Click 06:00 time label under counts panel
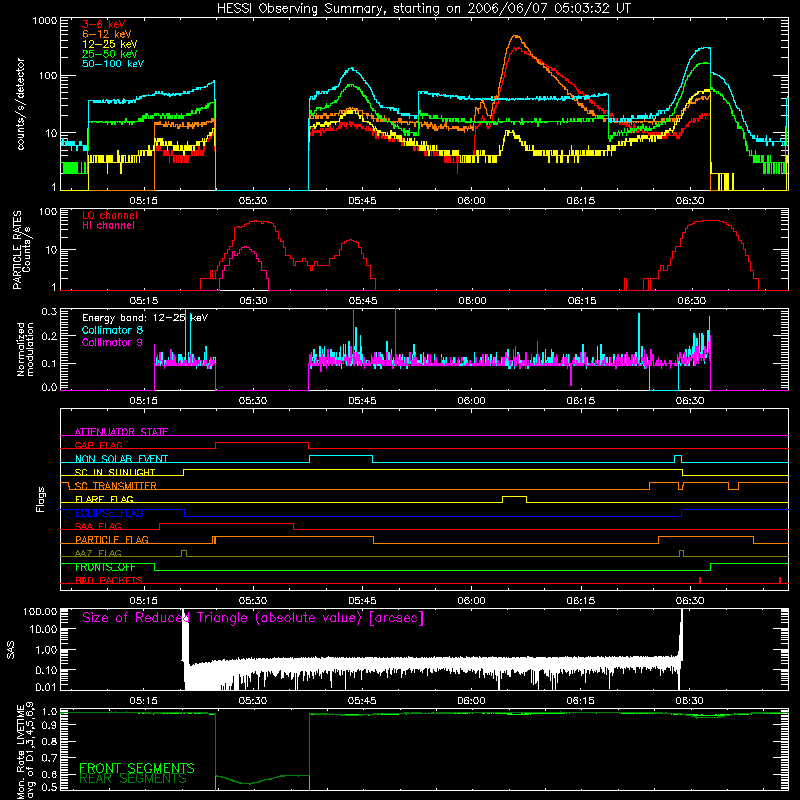 471,201
